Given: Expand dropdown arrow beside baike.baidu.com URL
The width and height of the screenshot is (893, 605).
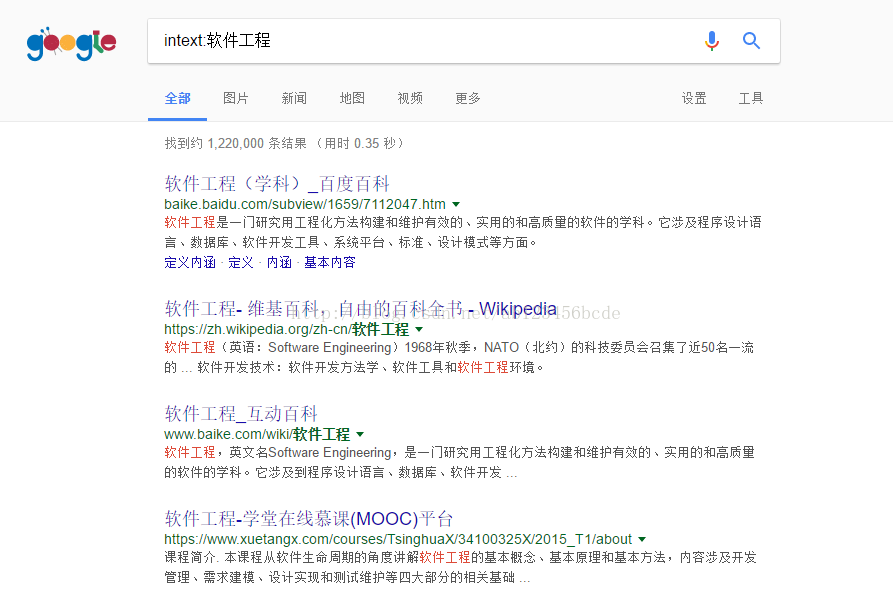Looking at the screenshot, I should (x=456, y=205).
